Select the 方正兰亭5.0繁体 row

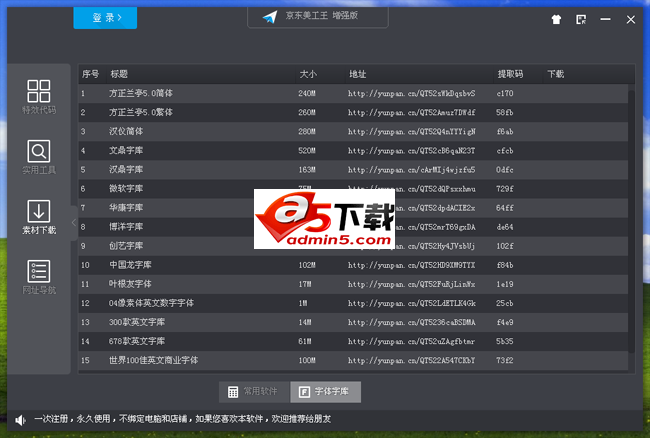pos(353,113)
